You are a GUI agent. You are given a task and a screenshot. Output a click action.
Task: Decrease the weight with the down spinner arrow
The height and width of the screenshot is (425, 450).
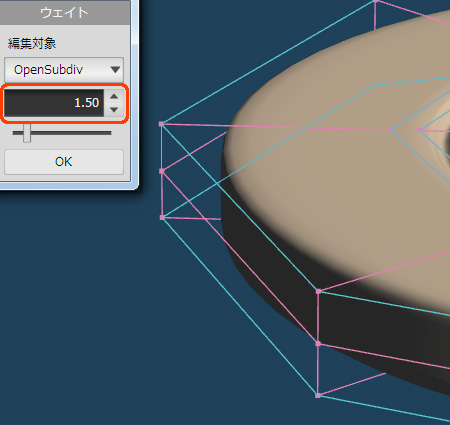coord(114,110)
